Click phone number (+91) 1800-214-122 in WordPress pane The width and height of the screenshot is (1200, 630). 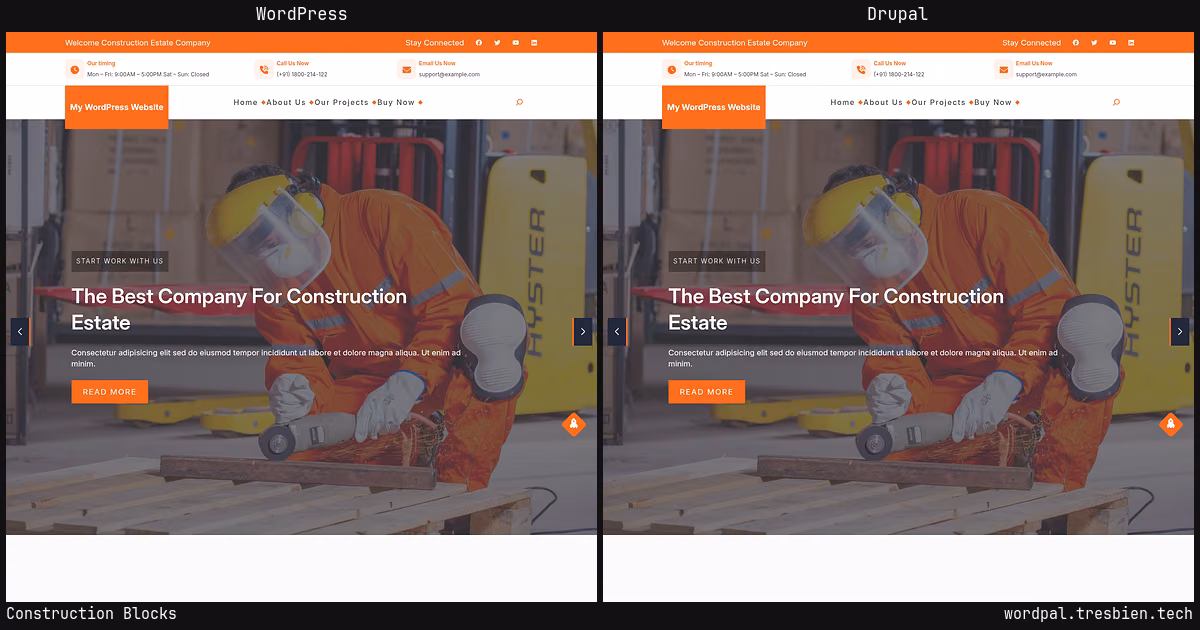[302, 74]
